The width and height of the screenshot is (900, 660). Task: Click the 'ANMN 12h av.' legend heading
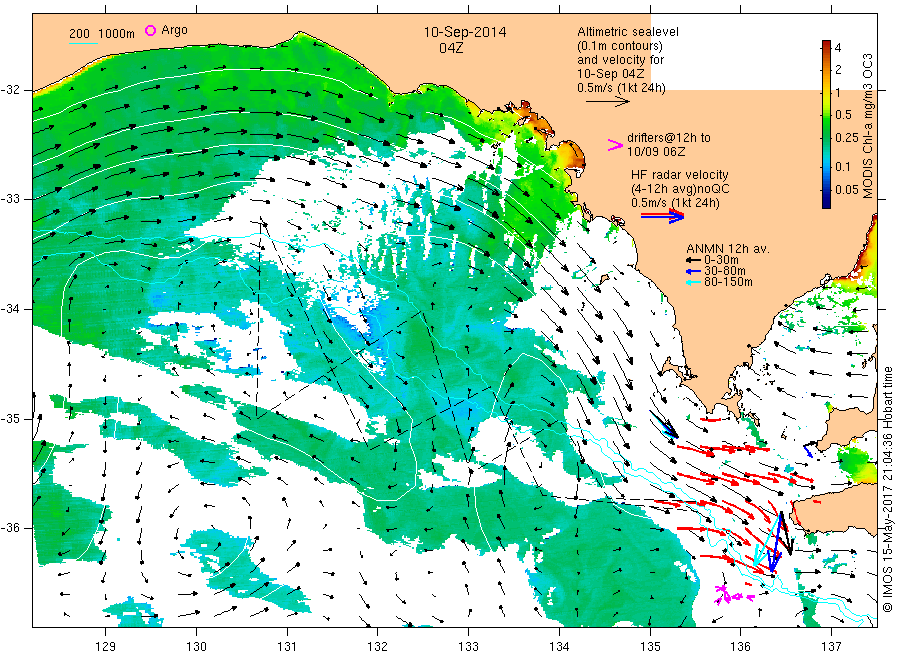728,249
